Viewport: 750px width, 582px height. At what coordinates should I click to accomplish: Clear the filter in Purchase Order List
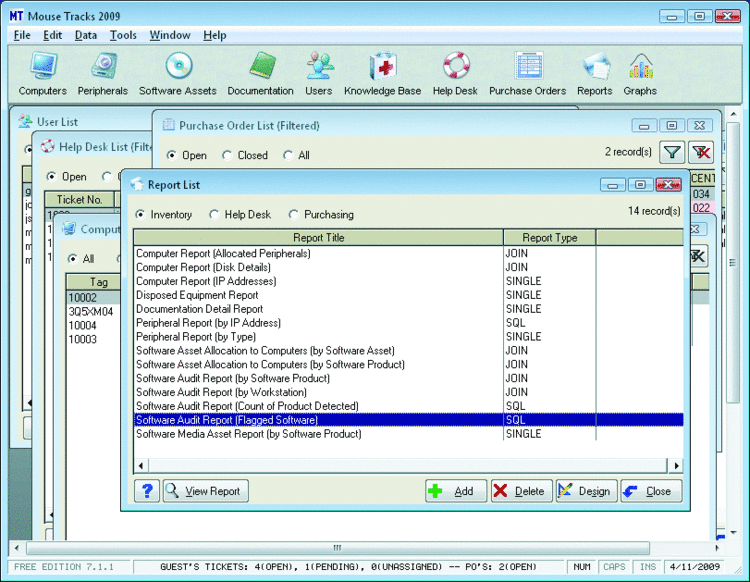click(x=701, y=153)
